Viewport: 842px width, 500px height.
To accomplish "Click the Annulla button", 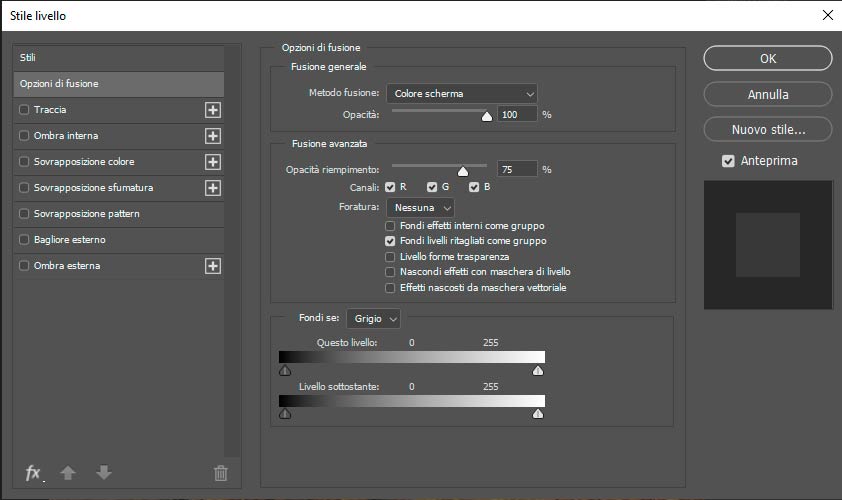I will pos(768,95).
